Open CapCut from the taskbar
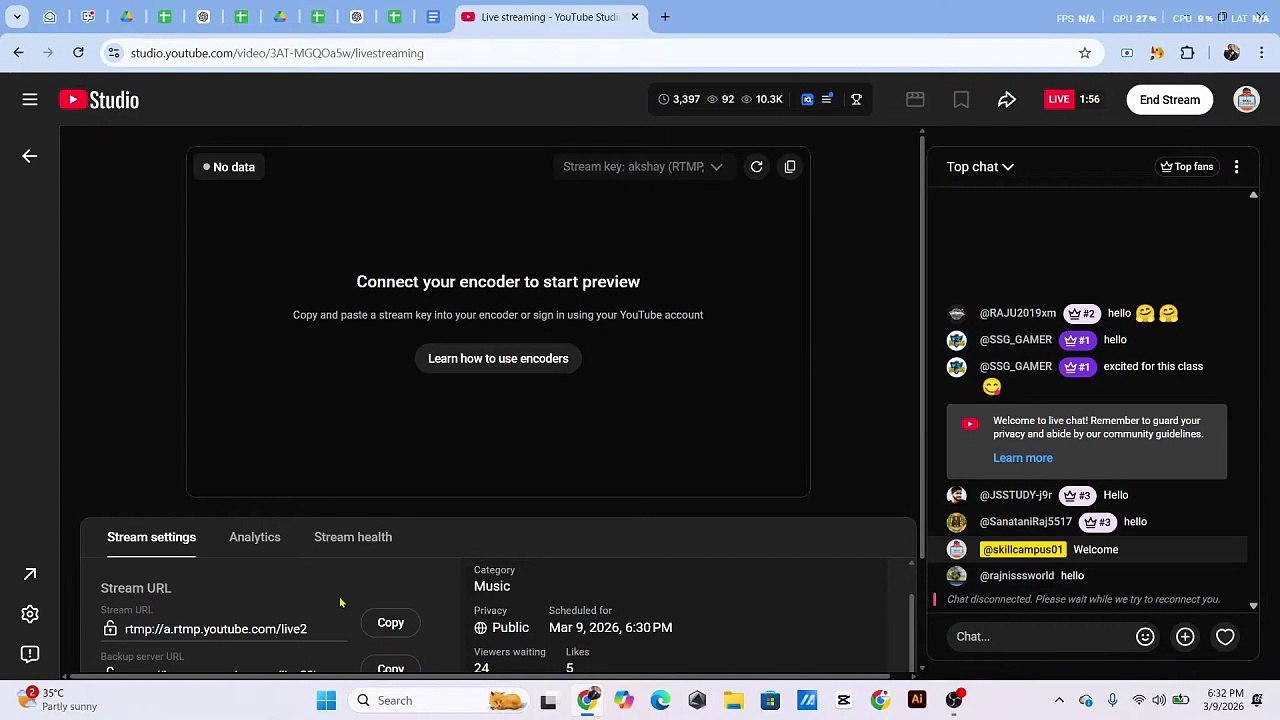This screenshot has height=720, width=1280. click(x=844, y=700)
